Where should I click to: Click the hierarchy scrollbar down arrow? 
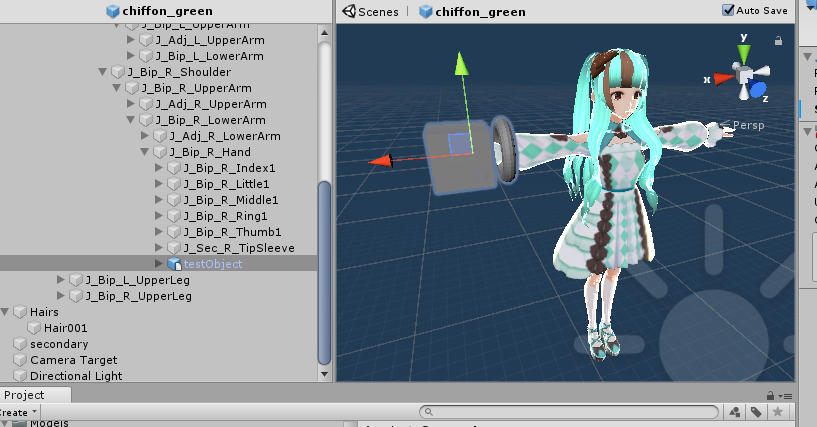(x=325, y=374)
